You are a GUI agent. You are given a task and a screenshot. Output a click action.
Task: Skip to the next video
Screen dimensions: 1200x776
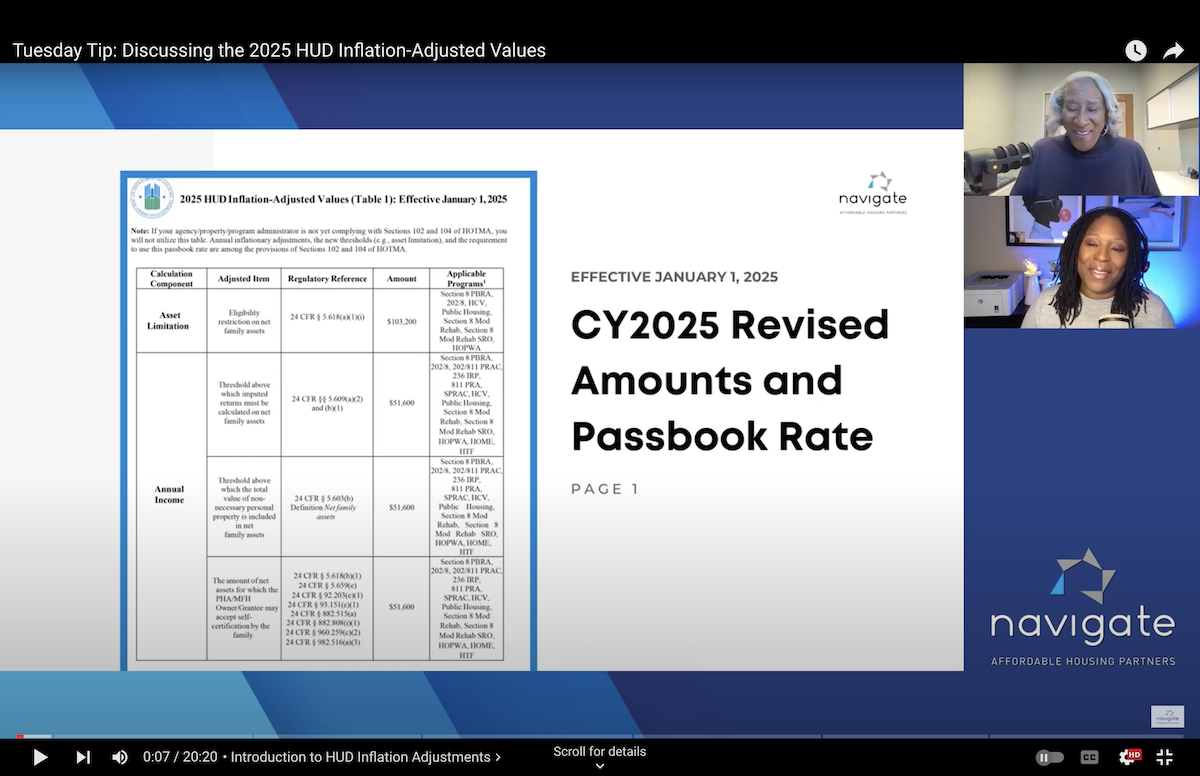pyautogui.click(x=84, y=757)
